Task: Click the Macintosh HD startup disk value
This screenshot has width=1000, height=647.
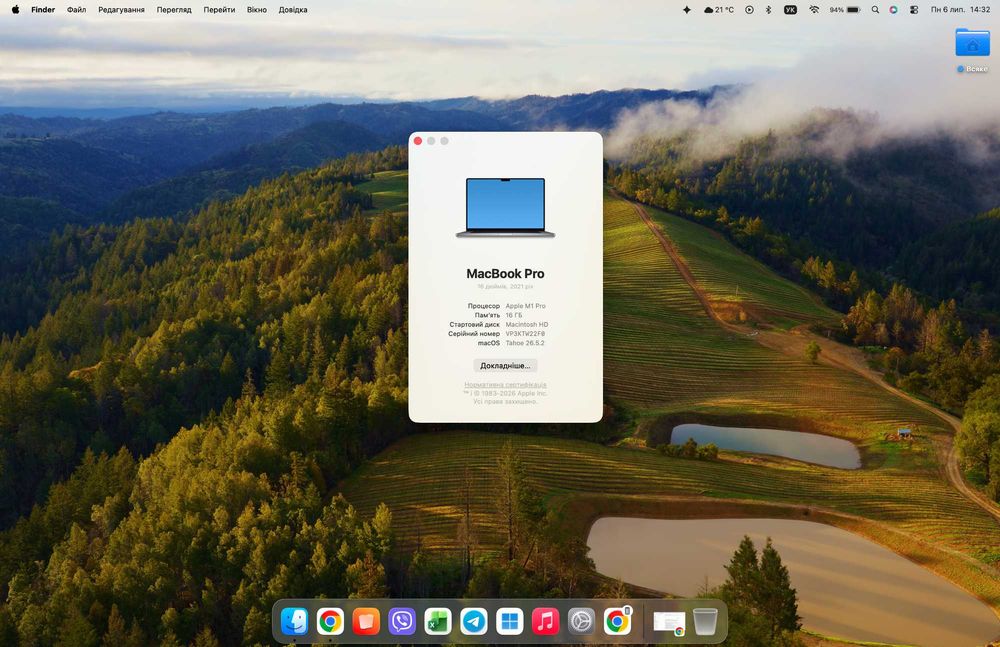Action: (527, 325)
